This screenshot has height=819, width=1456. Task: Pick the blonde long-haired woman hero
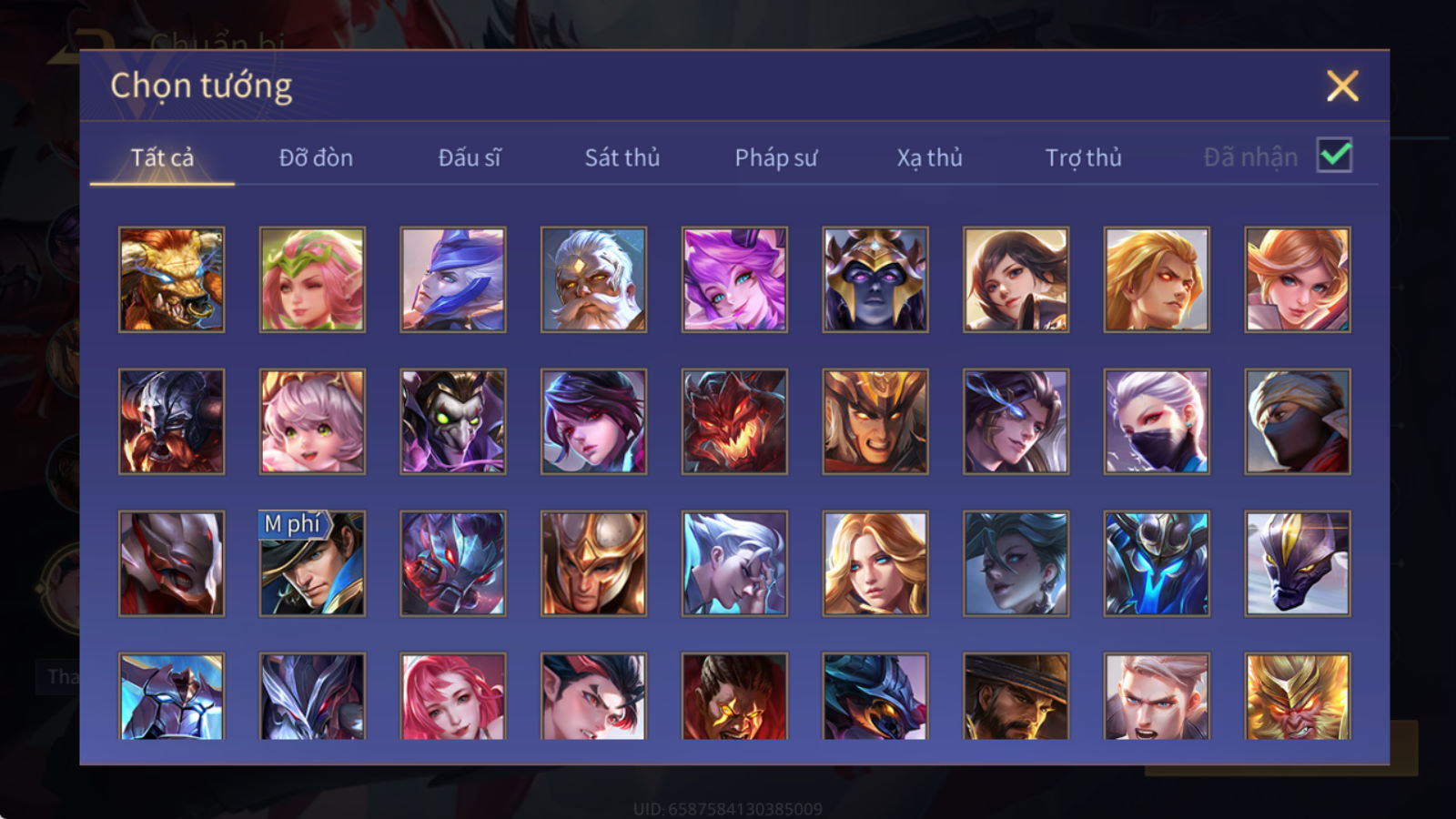click(x=875, y=563)
